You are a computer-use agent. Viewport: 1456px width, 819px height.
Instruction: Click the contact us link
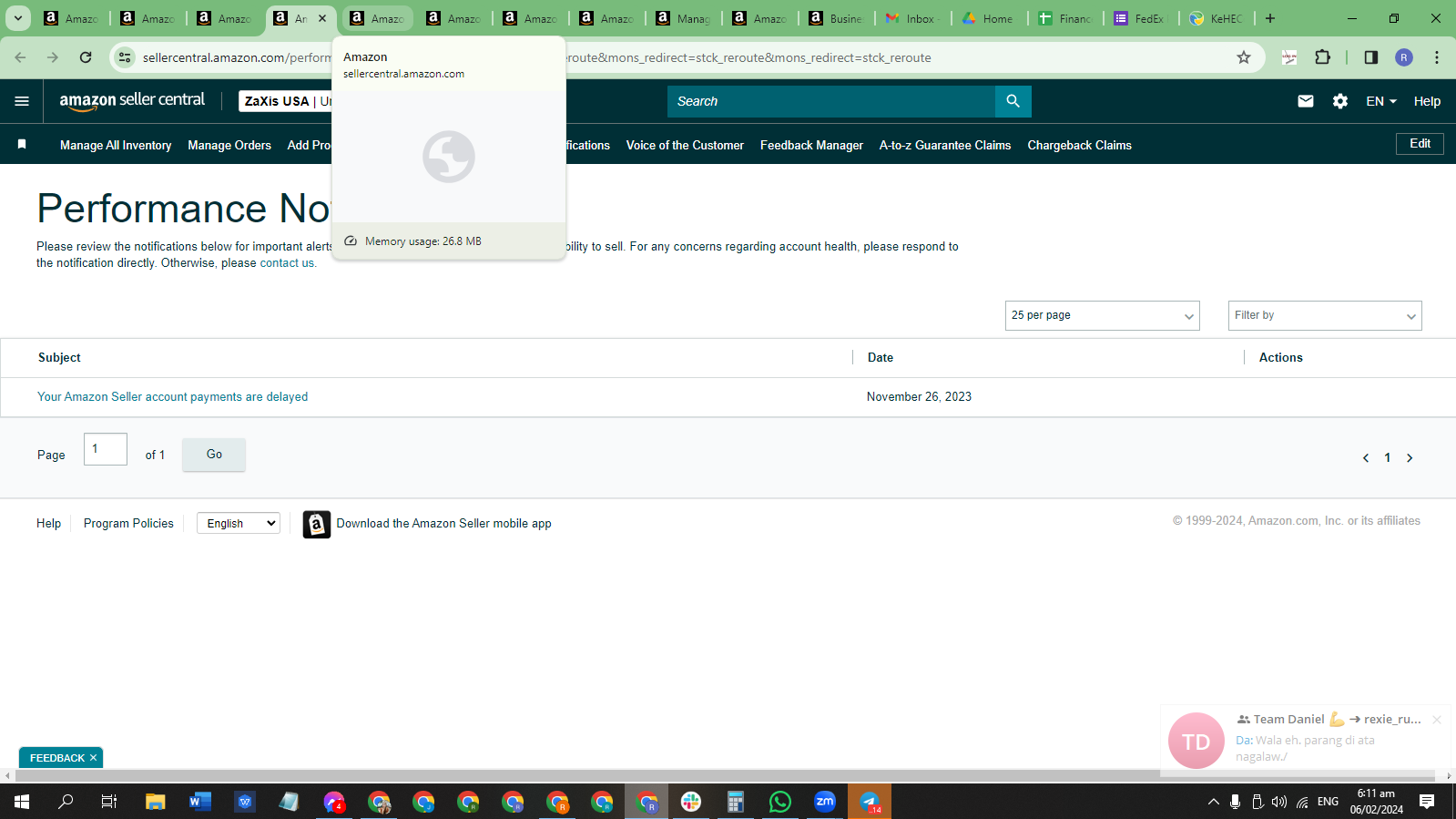click(287, 263)
